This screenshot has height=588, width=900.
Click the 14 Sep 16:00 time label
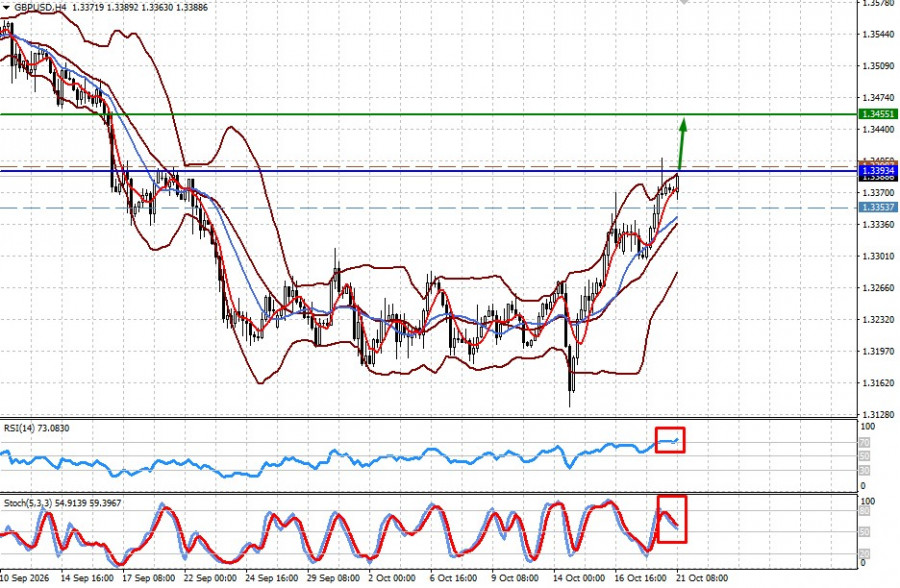click(87, 578)
